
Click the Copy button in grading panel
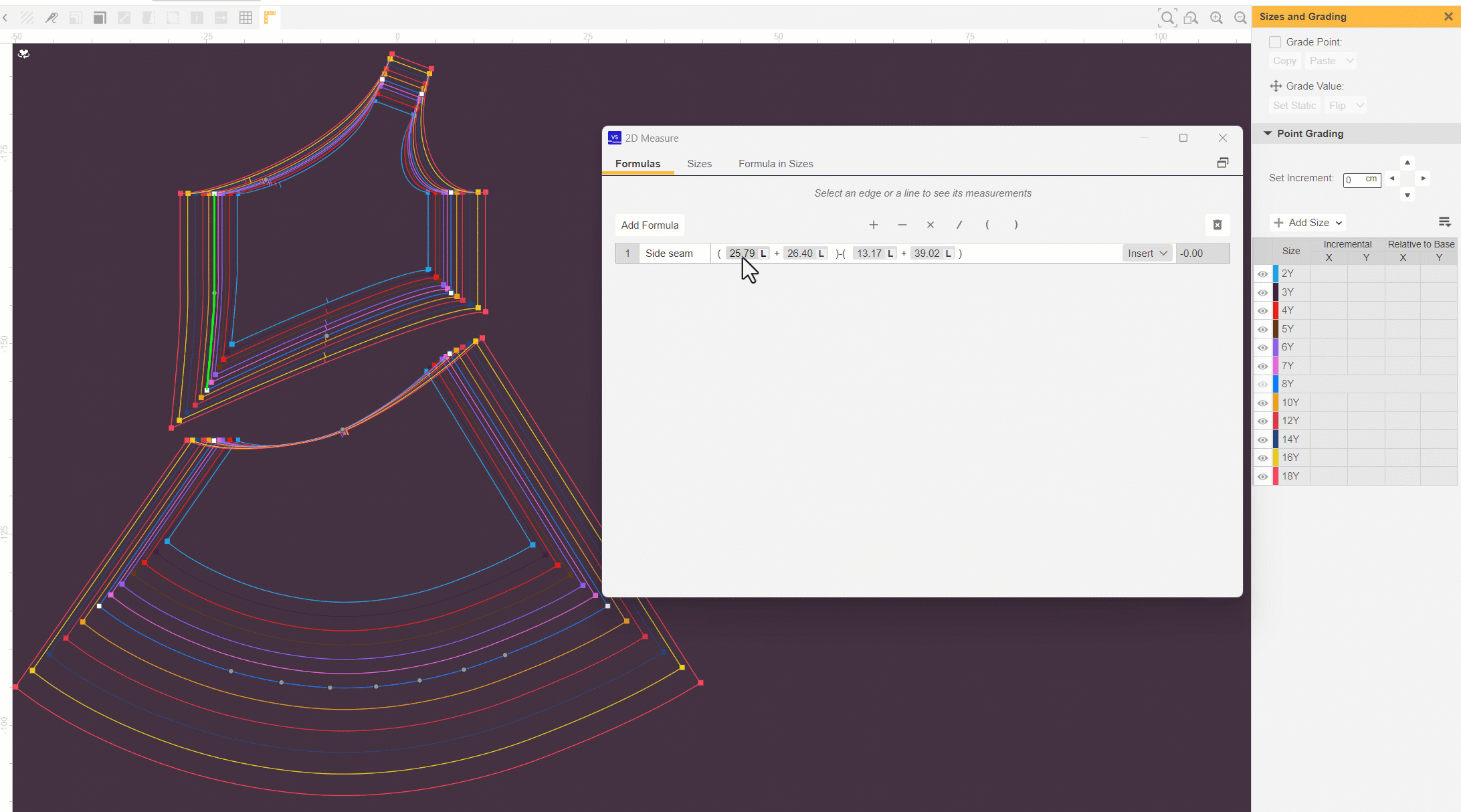pos(1284,61)
